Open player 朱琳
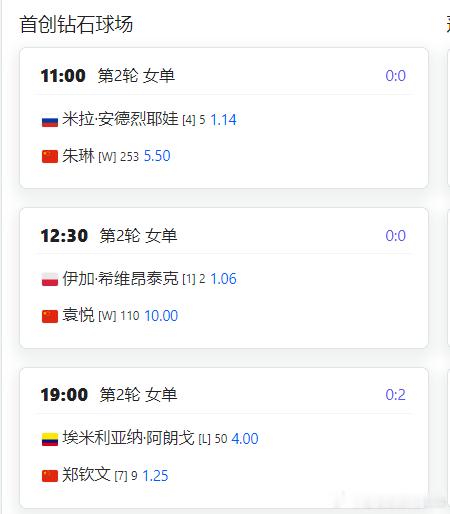The height and width of the screenshot is (514, 450). point(78,156)
